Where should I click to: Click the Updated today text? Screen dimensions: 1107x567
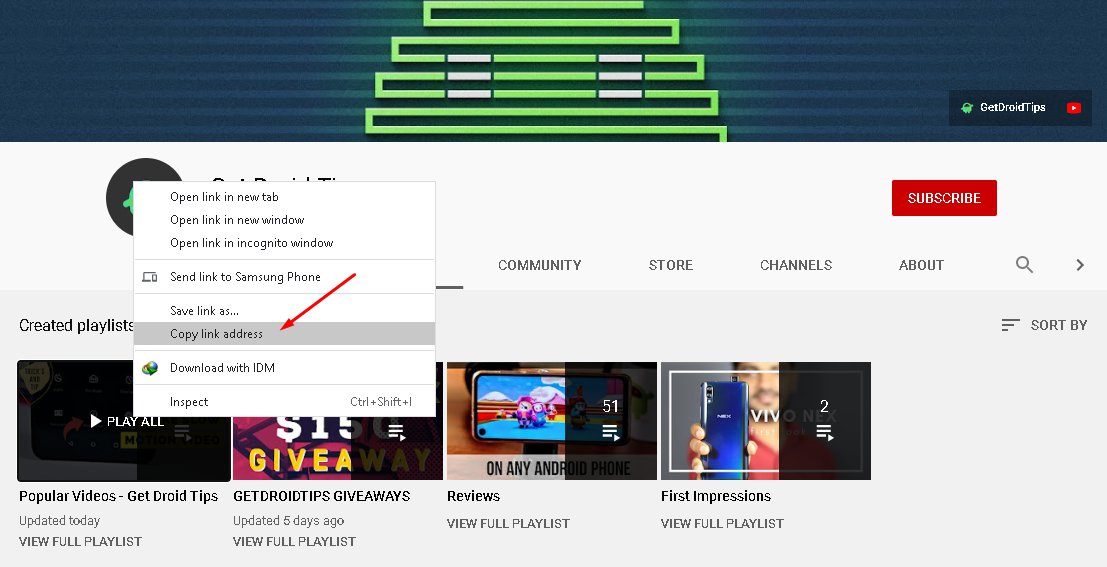[x=59, y=520]
